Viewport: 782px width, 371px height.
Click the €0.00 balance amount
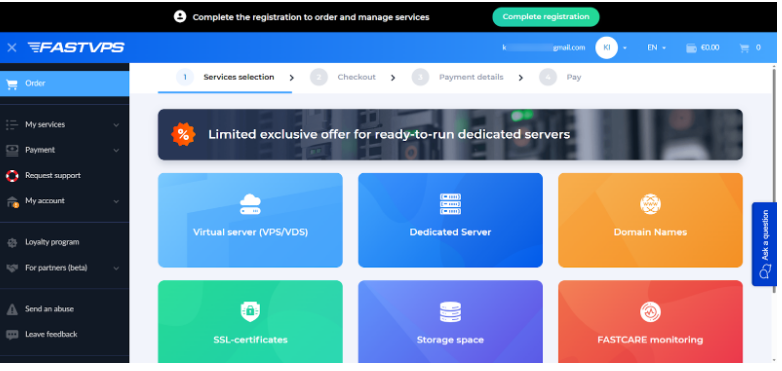(710, 48)
